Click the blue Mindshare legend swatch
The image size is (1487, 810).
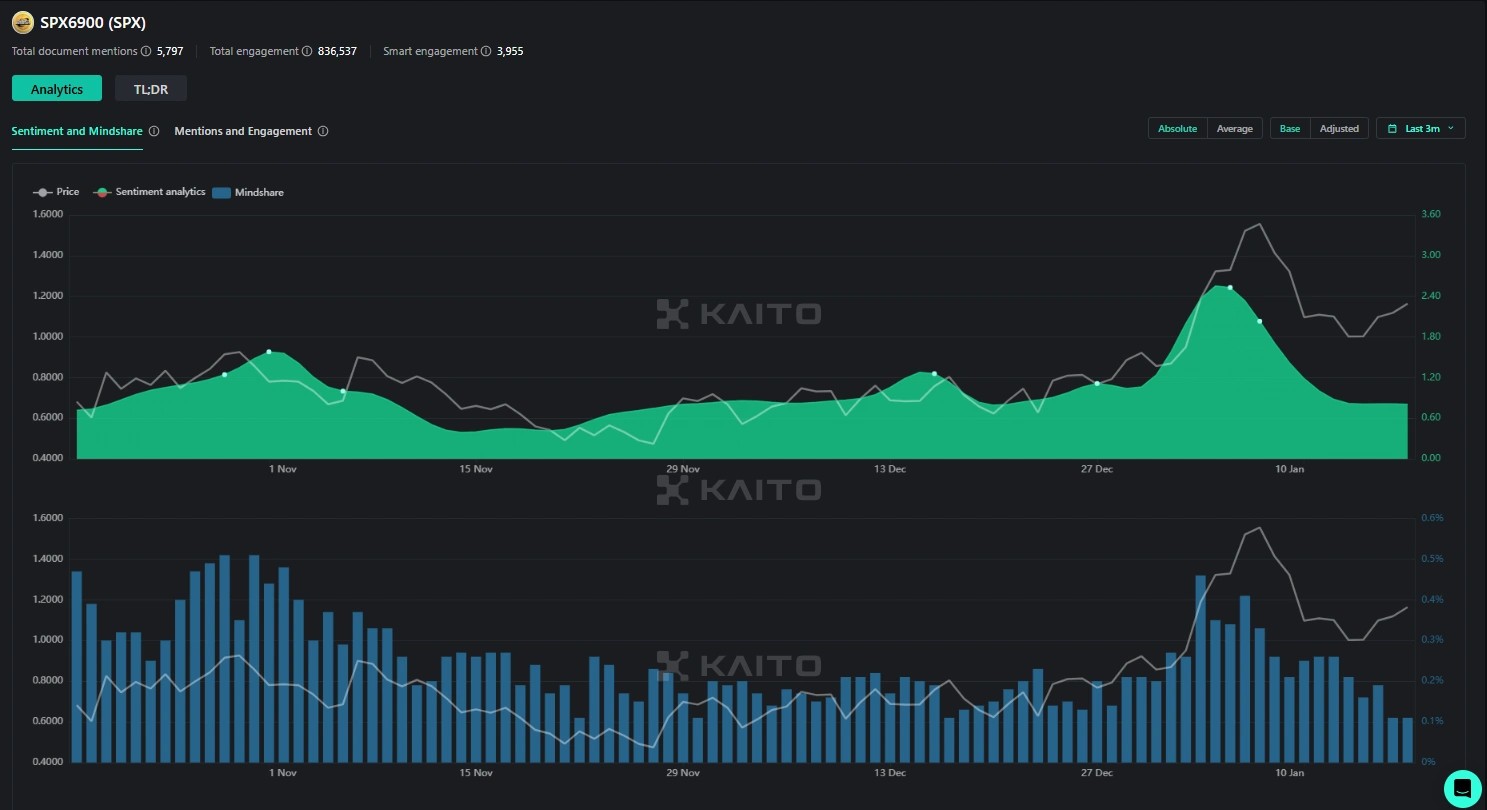pyautogui.click(x=221, y=193)
